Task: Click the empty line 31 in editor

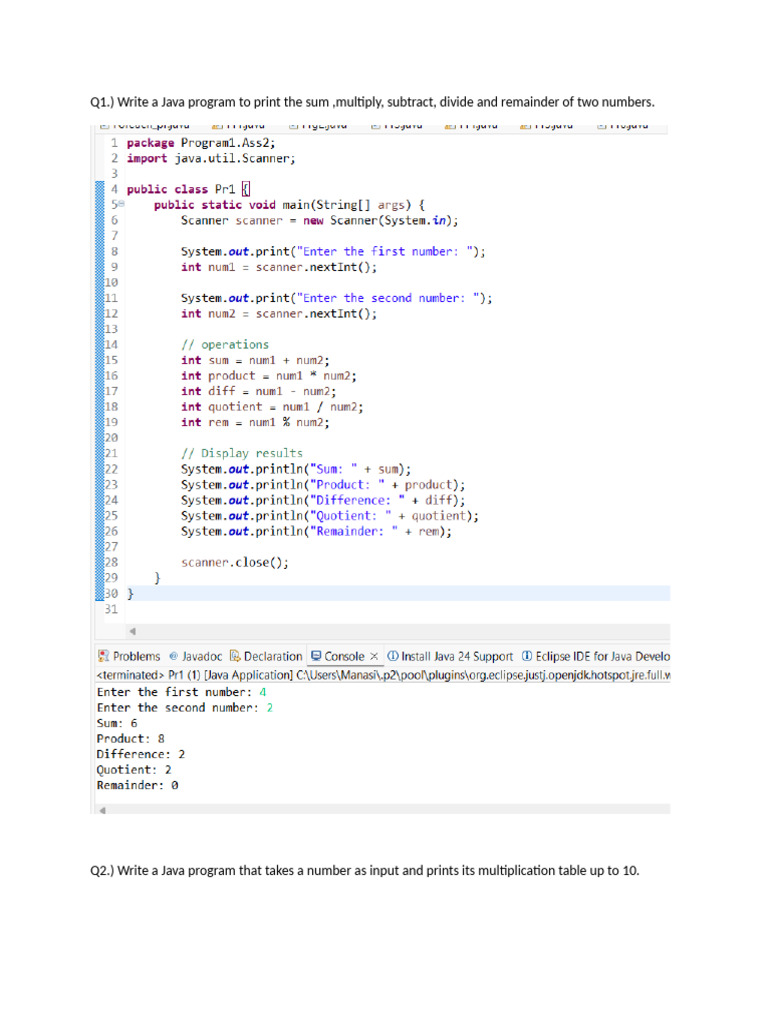Action: (300, 609)
